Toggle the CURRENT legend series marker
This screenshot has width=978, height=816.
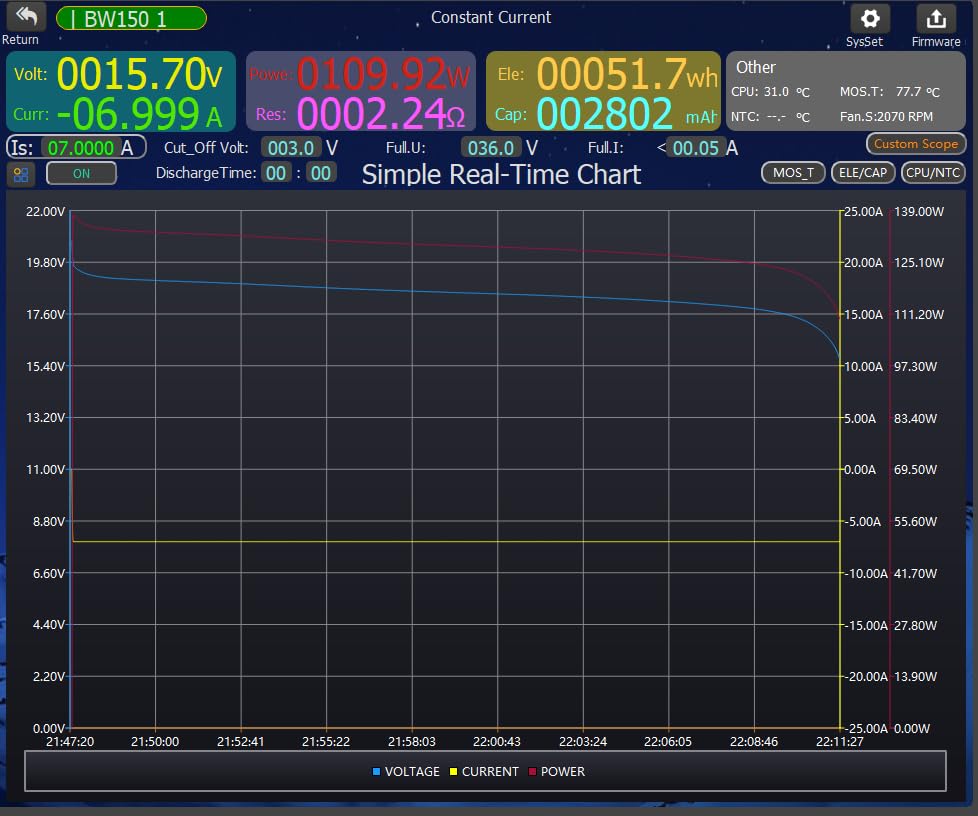453,772
